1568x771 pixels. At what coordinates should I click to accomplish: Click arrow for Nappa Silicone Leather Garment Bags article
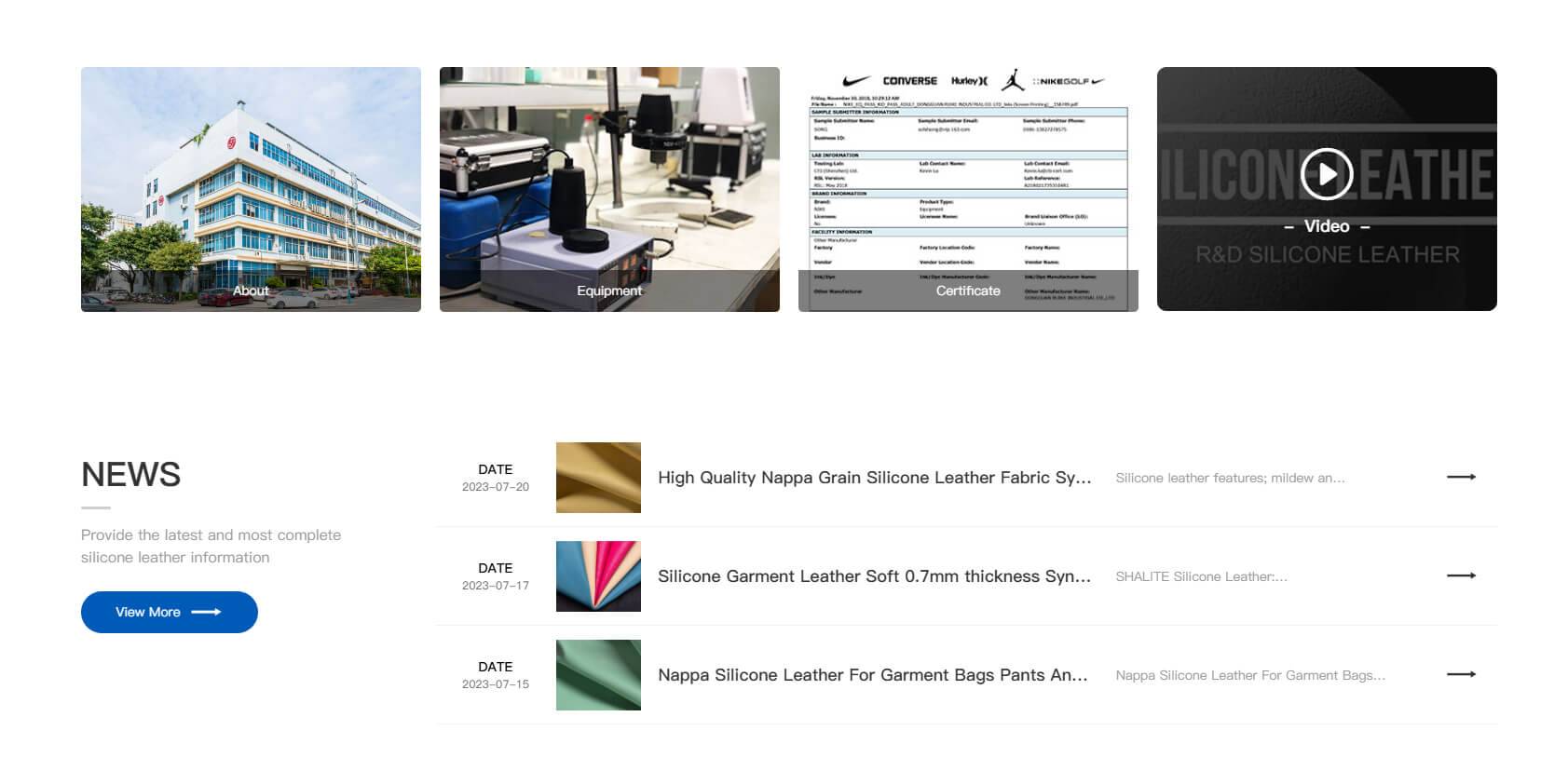point(1461,674)
